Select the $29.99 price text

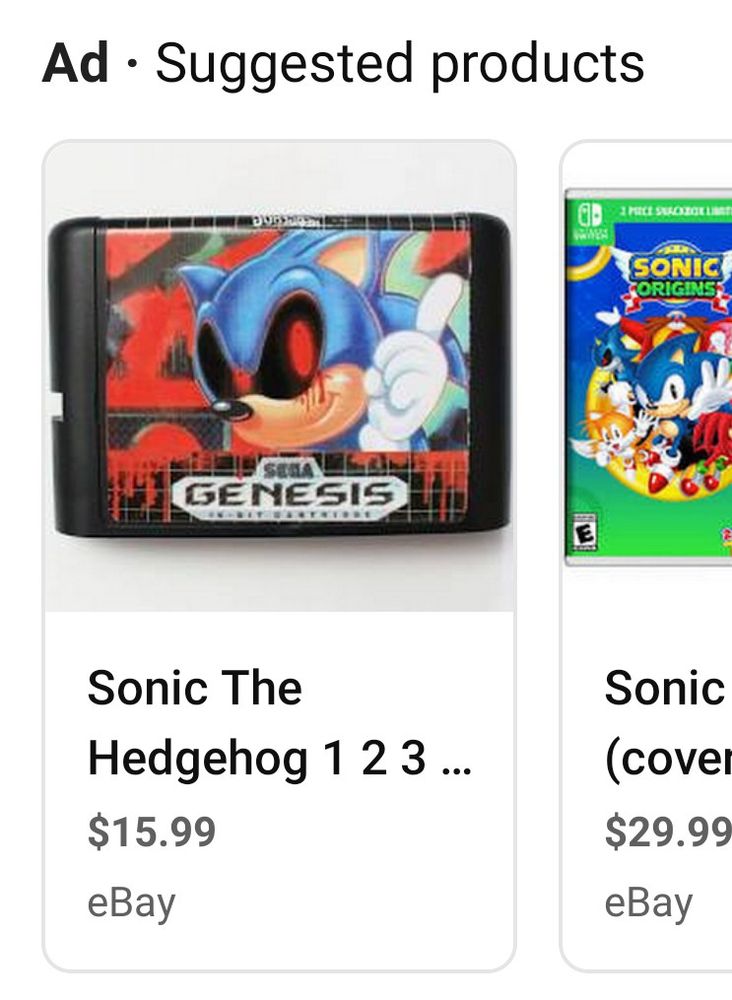click(668, 832)
